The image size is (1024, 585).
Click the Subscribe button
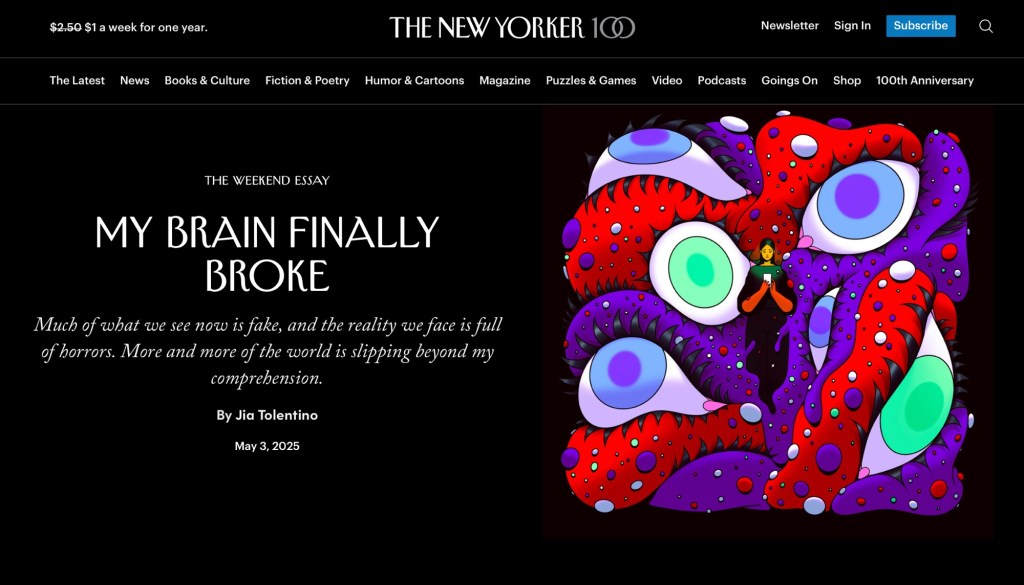[920, 25]
